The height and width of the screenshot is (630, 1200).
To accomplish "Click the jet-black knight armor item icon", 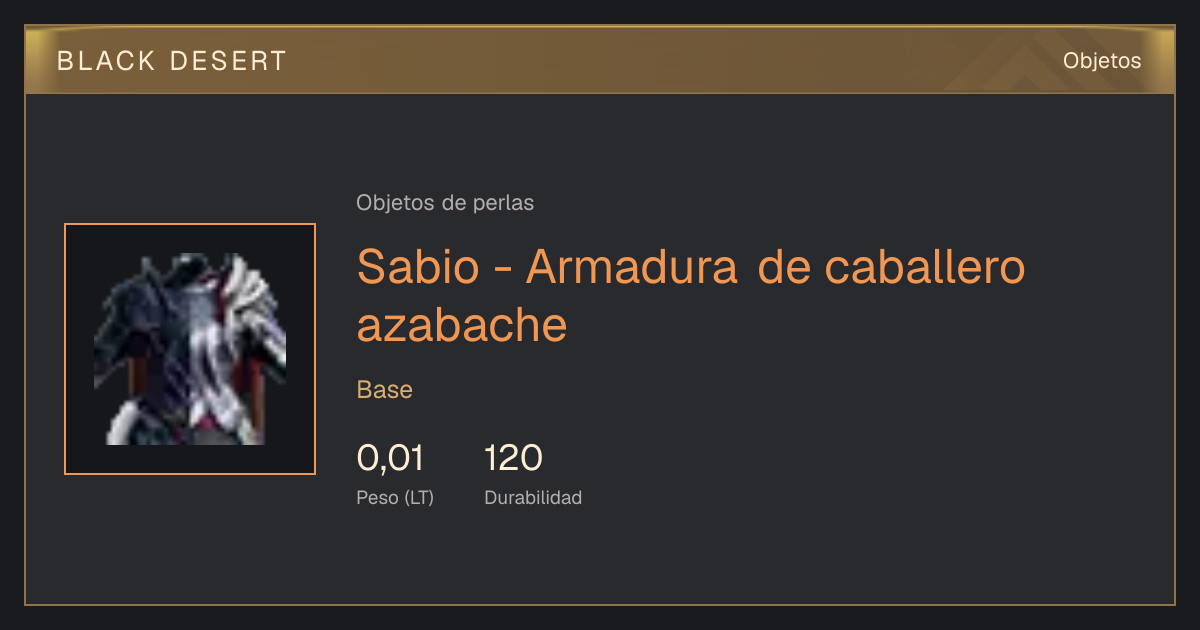I will 190,349.
